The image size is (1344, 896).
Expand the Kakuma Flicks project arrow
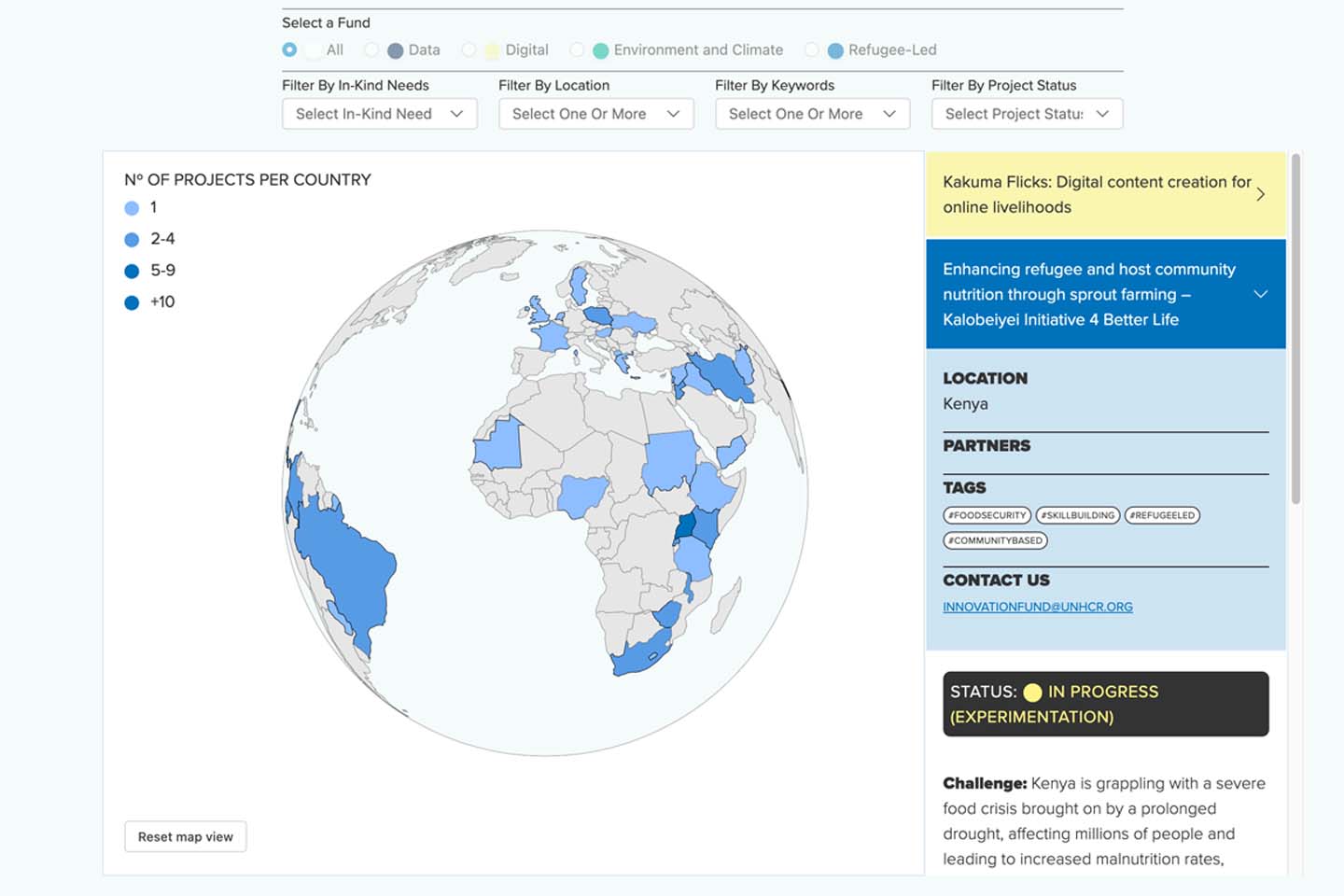pyautogui.click(x=1260, y=194)
